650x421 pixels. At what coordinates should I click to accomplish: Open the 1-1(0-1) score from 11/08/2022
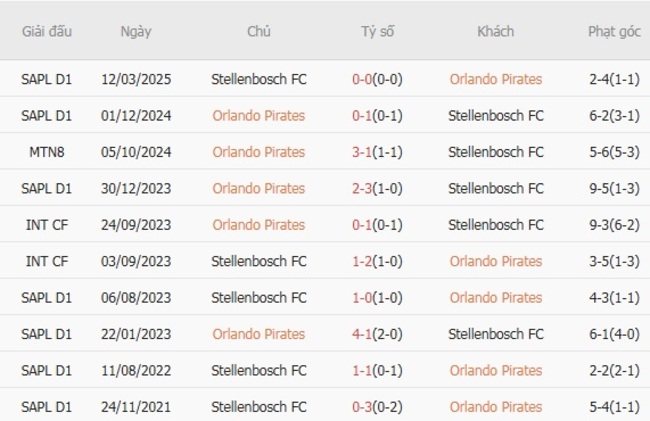pos(378,370)
